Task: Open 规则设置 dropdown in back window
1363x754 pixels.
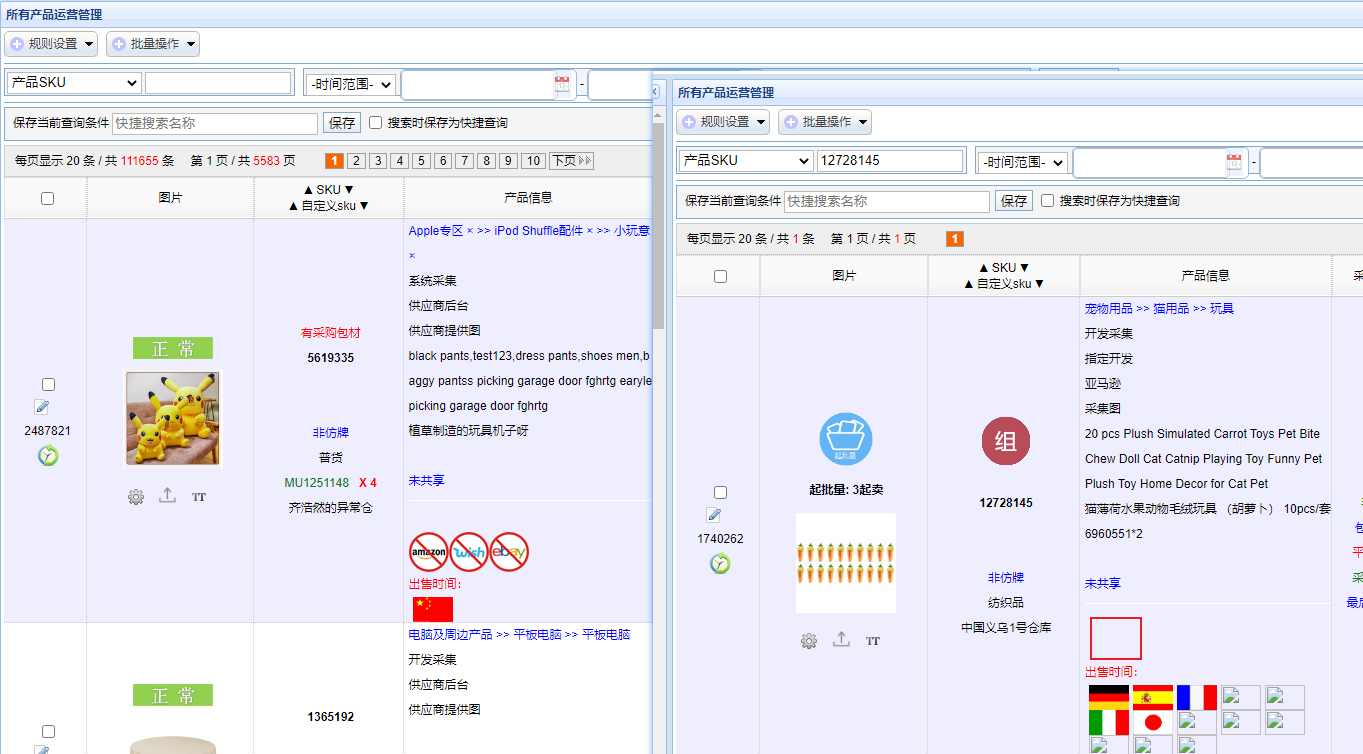Action: click(x=51, y=44)
